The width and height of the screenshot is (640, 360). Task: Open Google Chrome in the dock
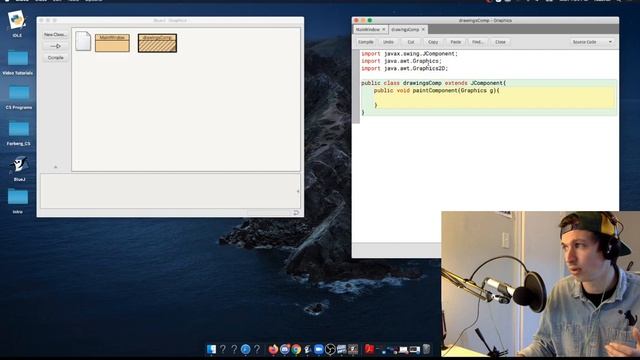[x=296, y=349]
